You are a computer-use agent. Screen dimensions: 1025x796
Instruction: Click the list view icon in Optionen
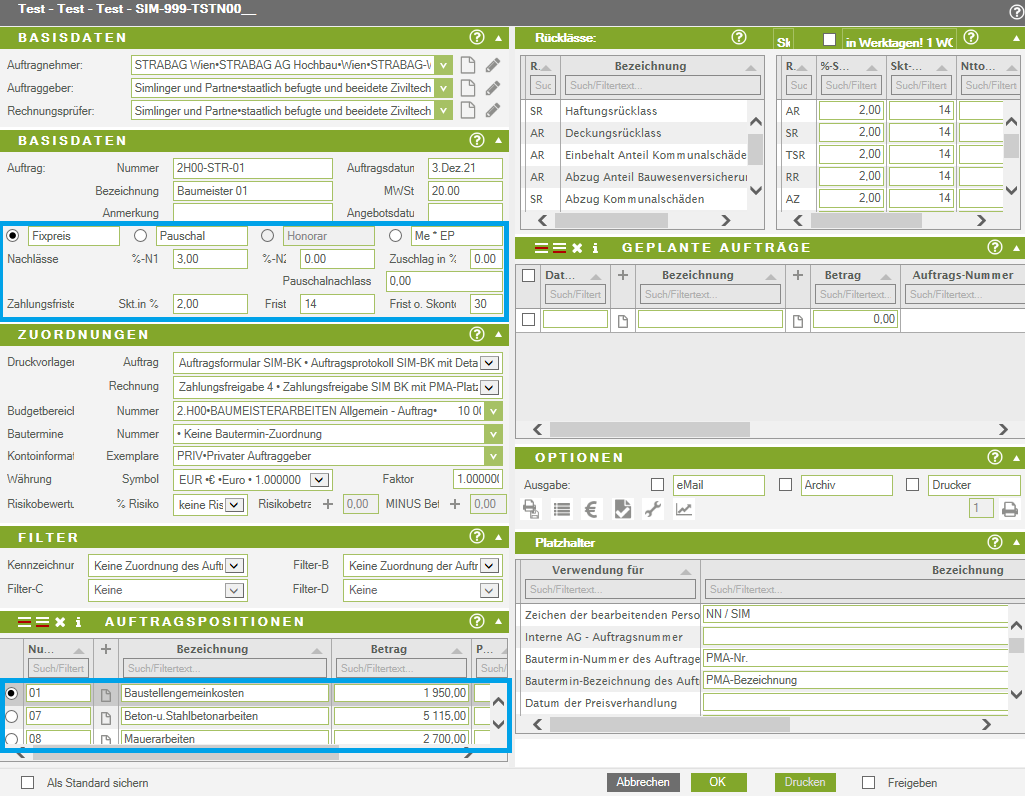coord(561,509)
